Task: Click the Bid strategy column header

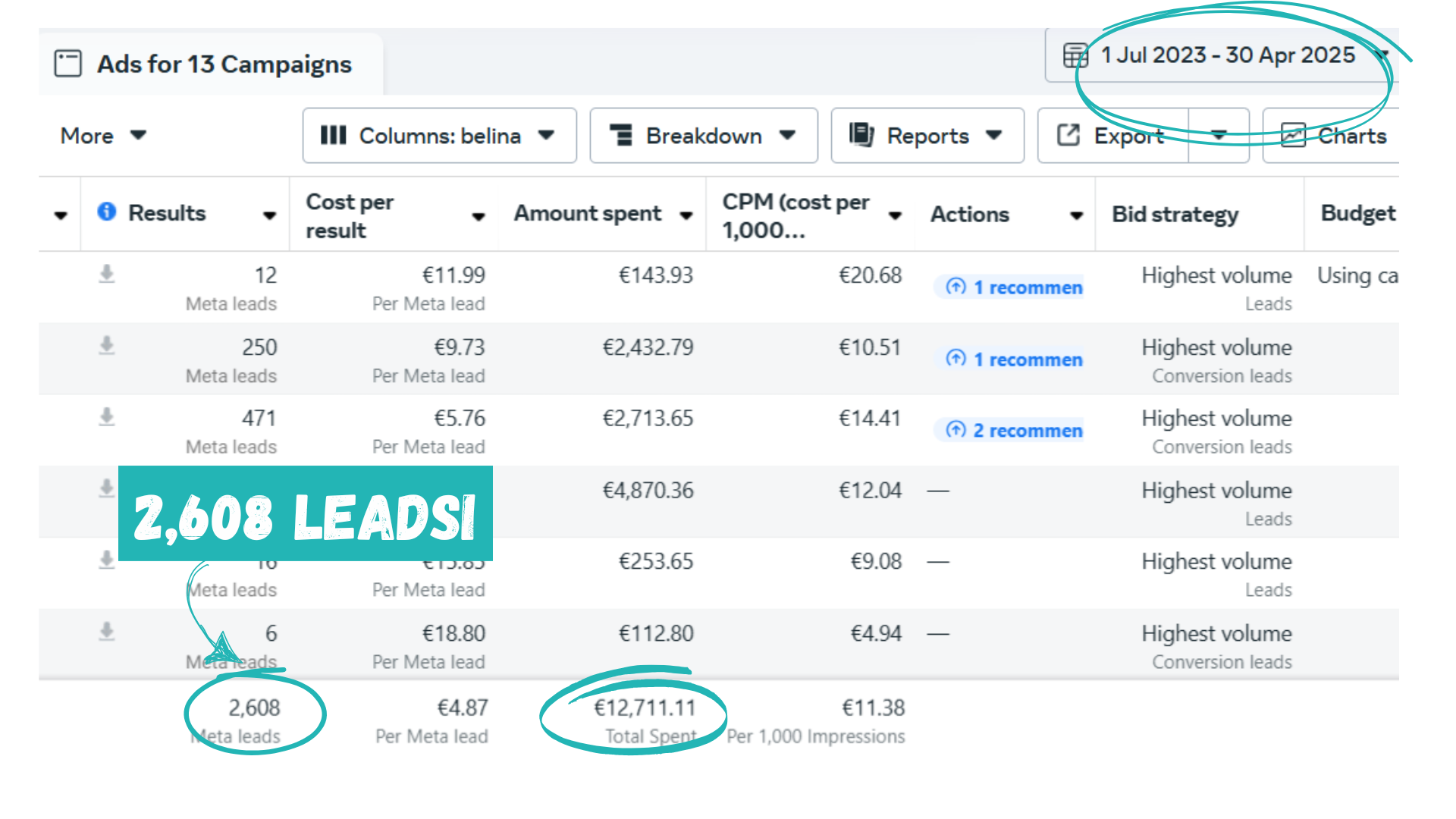Action: 1175,215
